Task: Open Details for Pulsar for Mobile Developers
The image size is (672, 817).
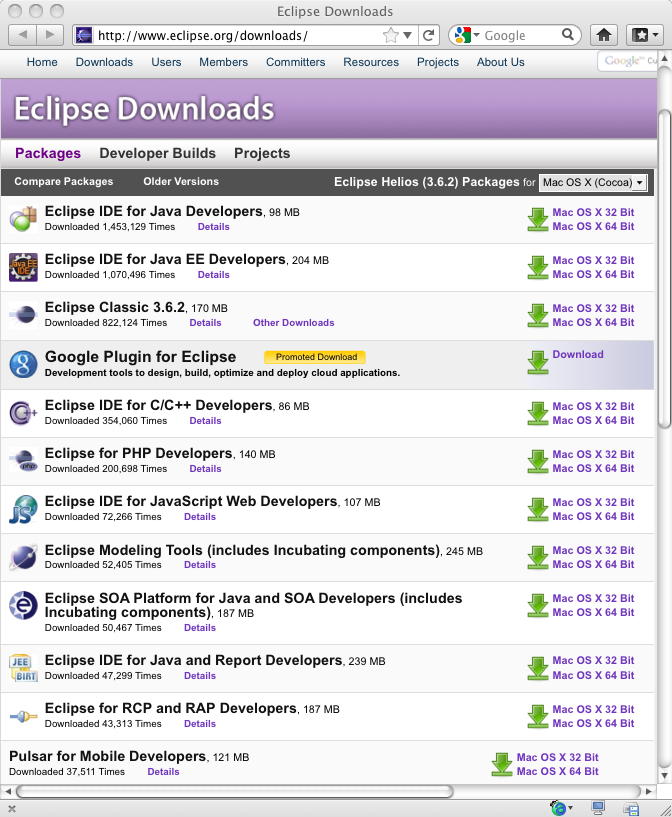Action: (x=164, y=772)
